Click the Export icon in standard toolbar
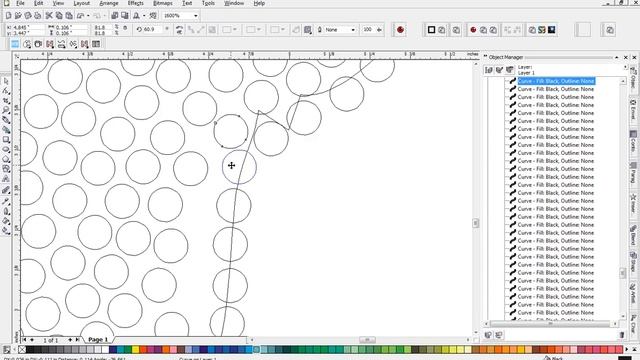640x360 pixels. [124, 16]
